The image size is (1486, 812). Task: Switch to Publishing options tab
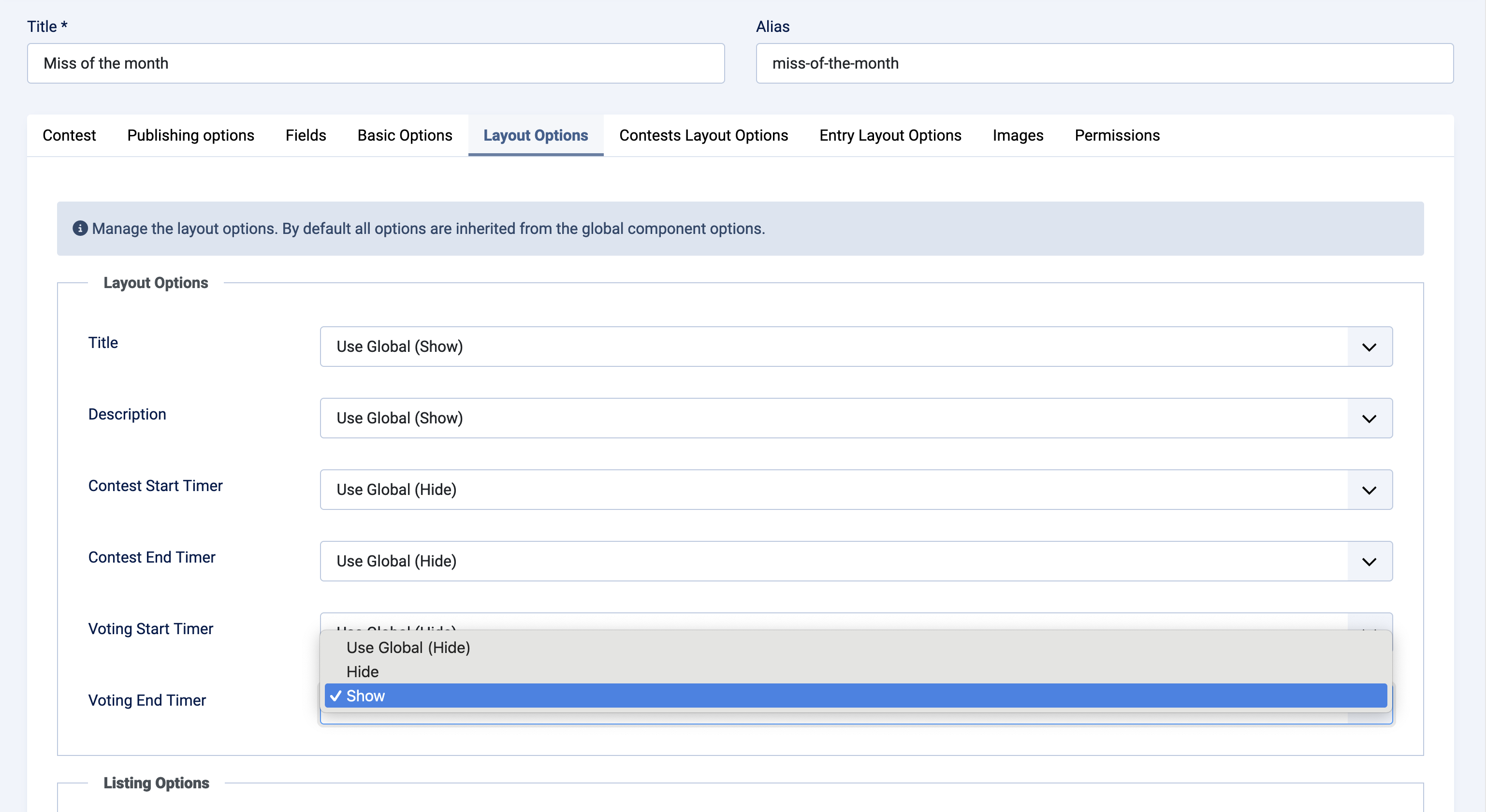190,135
